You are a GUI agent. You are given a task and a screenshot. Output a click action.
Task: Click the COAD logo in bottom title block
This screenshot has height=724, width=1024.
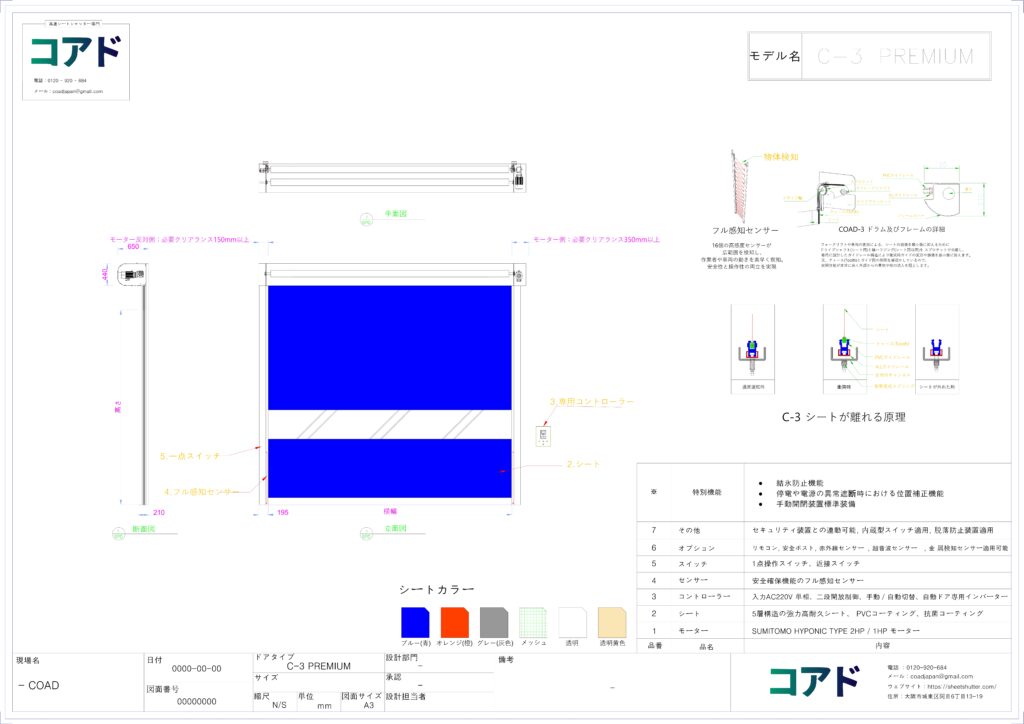click(x=813, y=681)
